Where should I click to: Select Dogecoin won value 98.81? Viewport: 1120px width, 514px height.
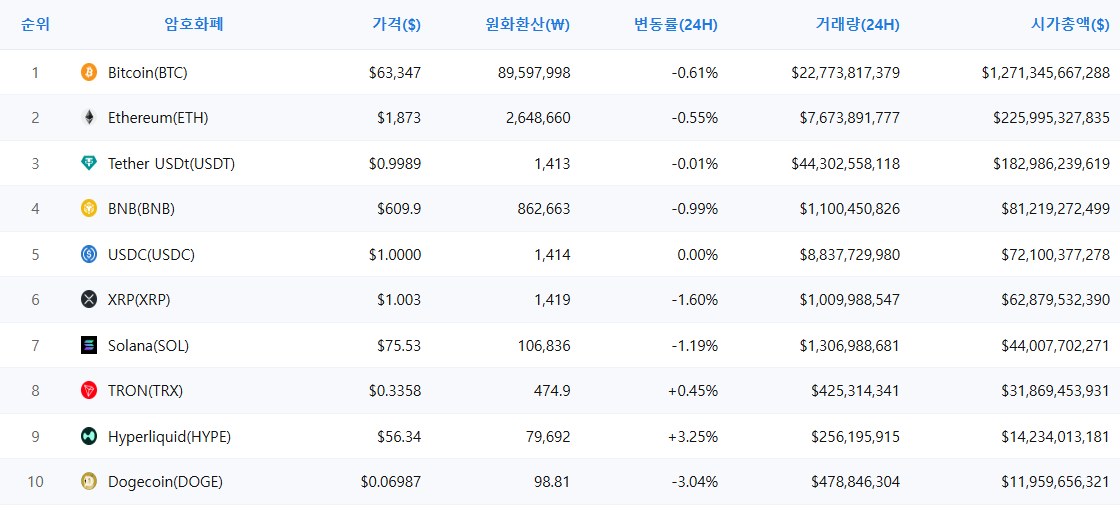coord(551,482)
